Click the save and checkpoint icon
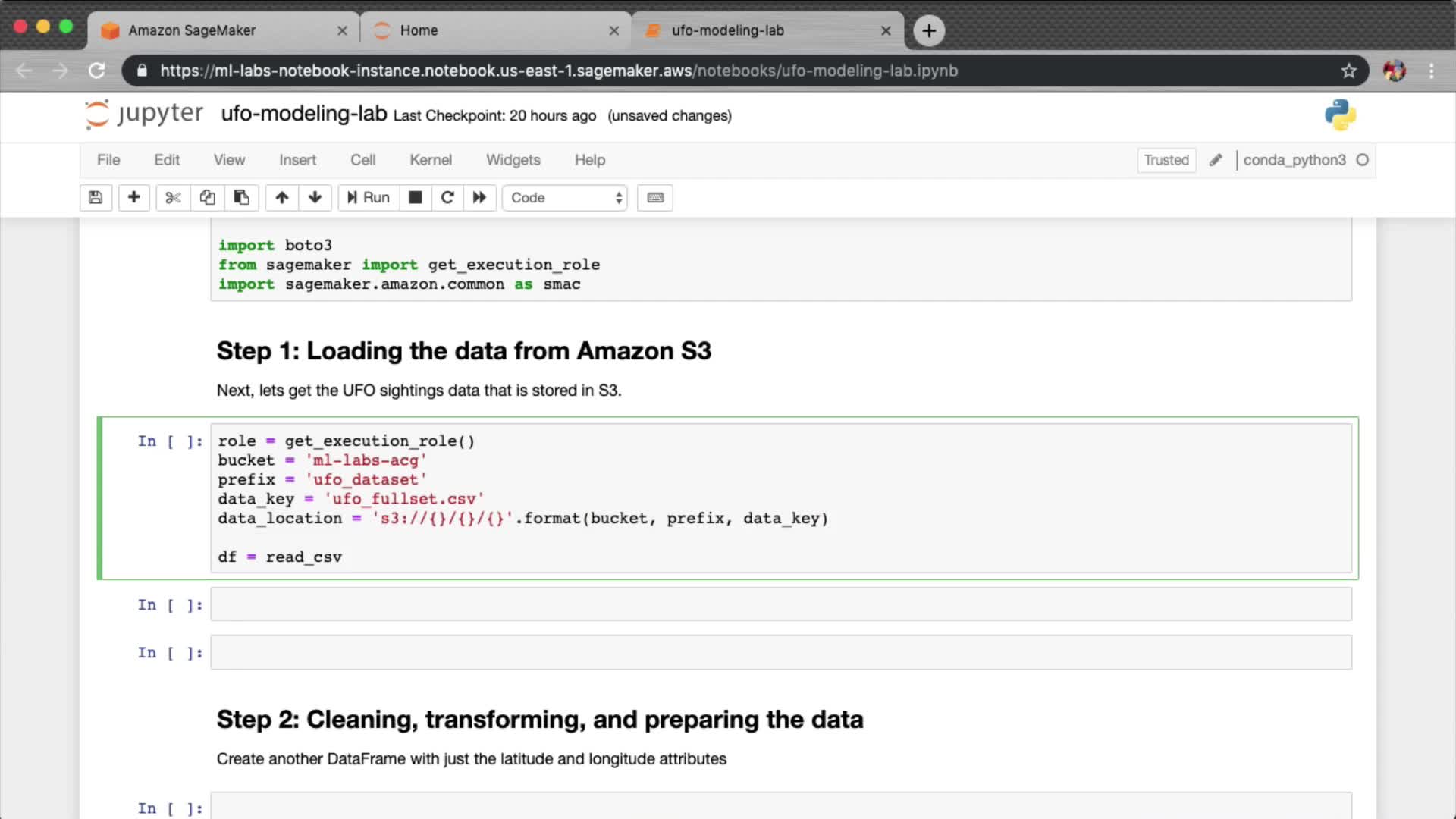Screen dimensions: 1456x819 pyautogui.click(x=96, y=198)
